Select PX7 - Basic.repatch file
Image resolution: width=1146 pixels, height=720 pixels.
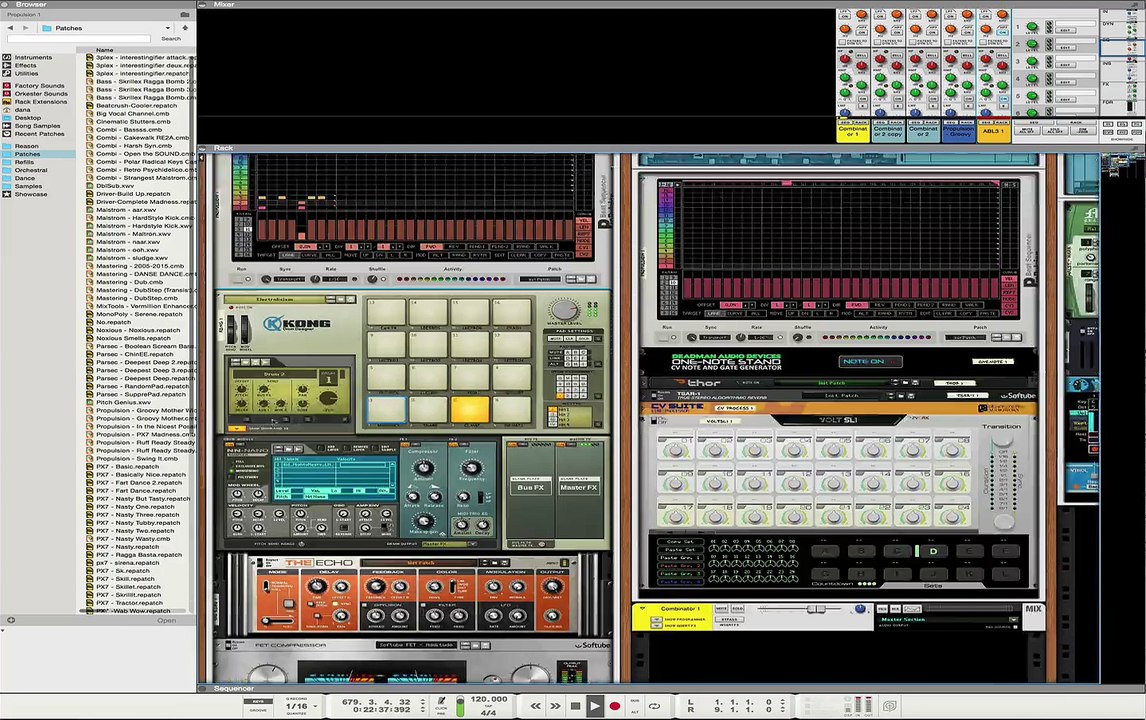click(x=127, y=466)
